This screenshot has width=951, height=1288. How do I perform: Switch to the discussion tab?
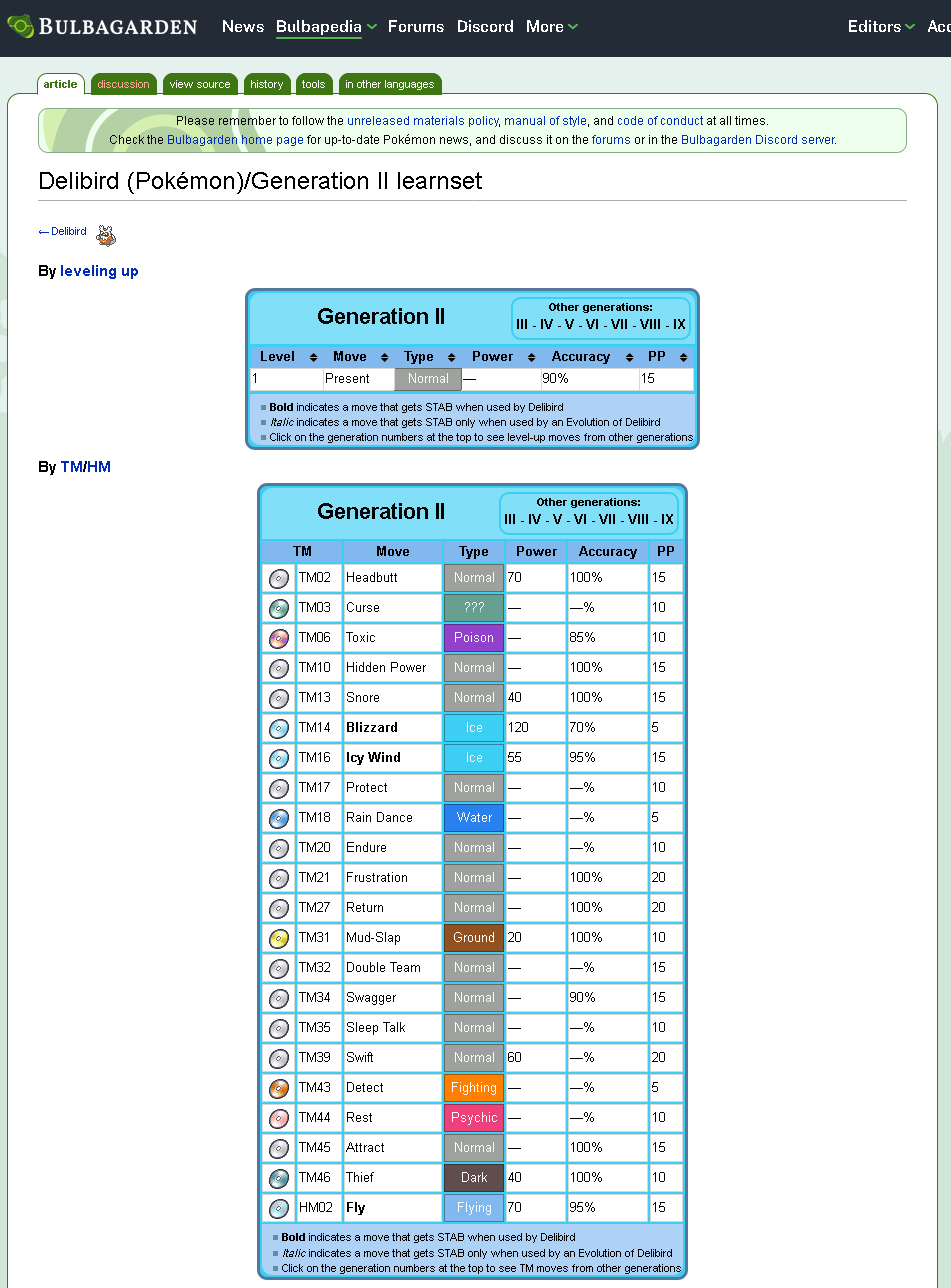point(124,84)
